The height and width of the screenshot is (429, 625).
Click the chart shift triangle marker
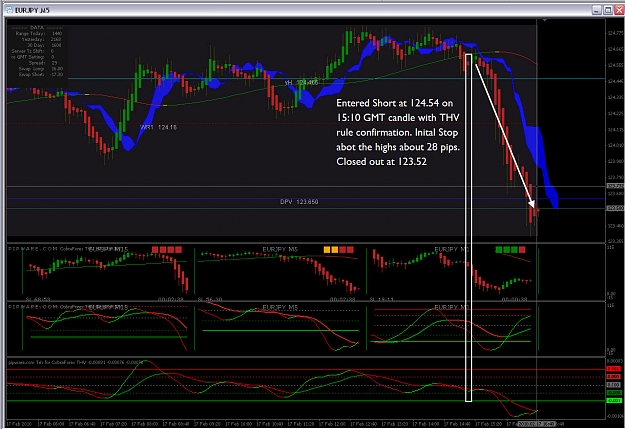[544, 20]
